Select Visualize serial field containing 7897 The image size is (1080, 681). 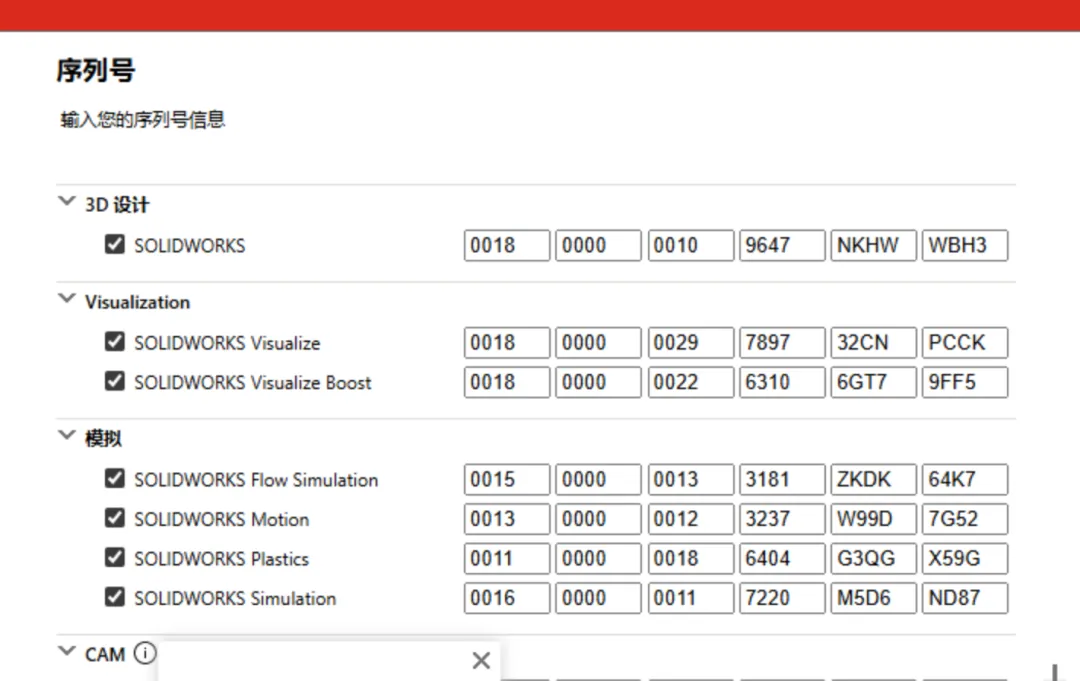point(782,342)
